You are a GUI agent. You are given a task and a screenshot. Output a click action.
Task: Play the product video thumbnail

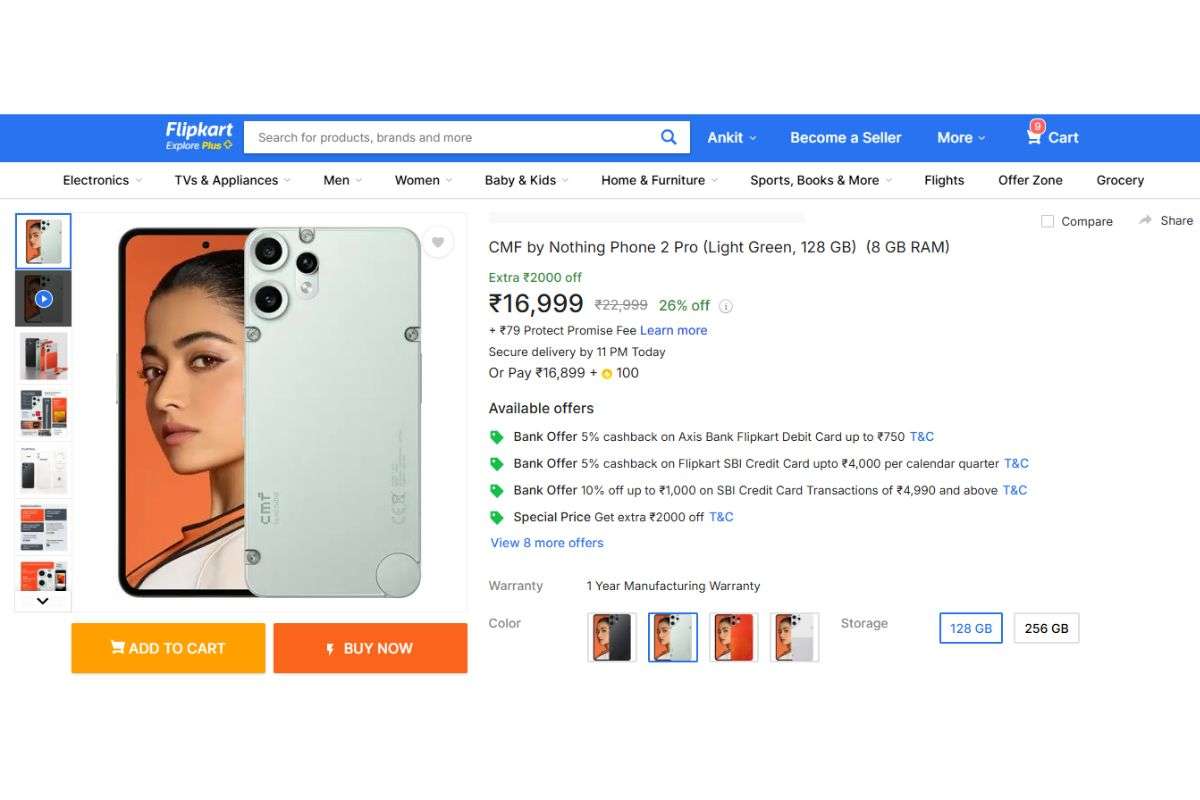click(42, 297)
